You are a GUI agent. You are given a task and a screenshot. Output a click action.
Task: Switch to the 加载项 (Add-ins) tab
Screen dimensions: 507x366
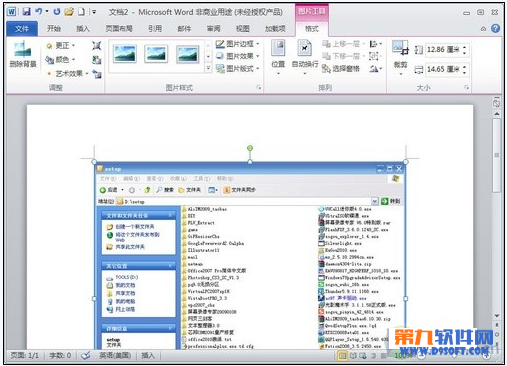(275, 29)
